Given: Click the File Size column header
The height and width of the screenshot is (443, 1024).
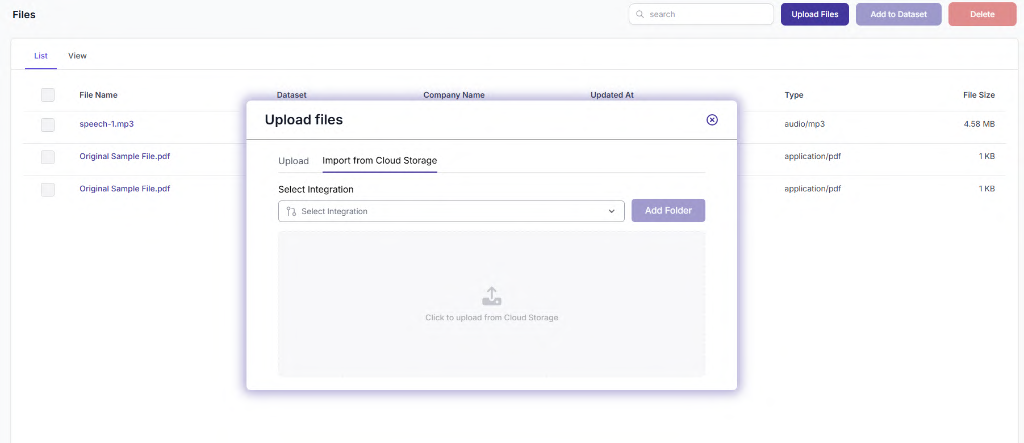Looking at the screenshot, I should tap(979, 95).
